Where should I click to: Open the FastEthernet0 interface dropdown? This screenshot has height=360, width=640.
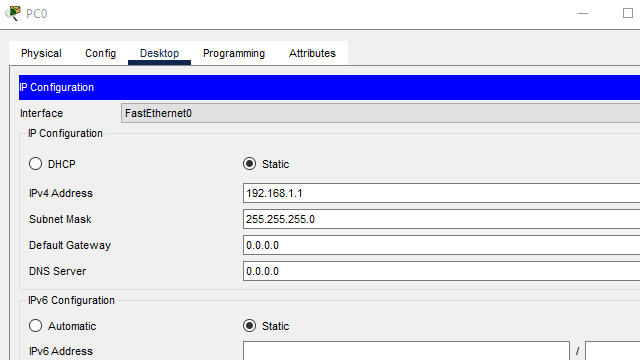coord(380,113)
